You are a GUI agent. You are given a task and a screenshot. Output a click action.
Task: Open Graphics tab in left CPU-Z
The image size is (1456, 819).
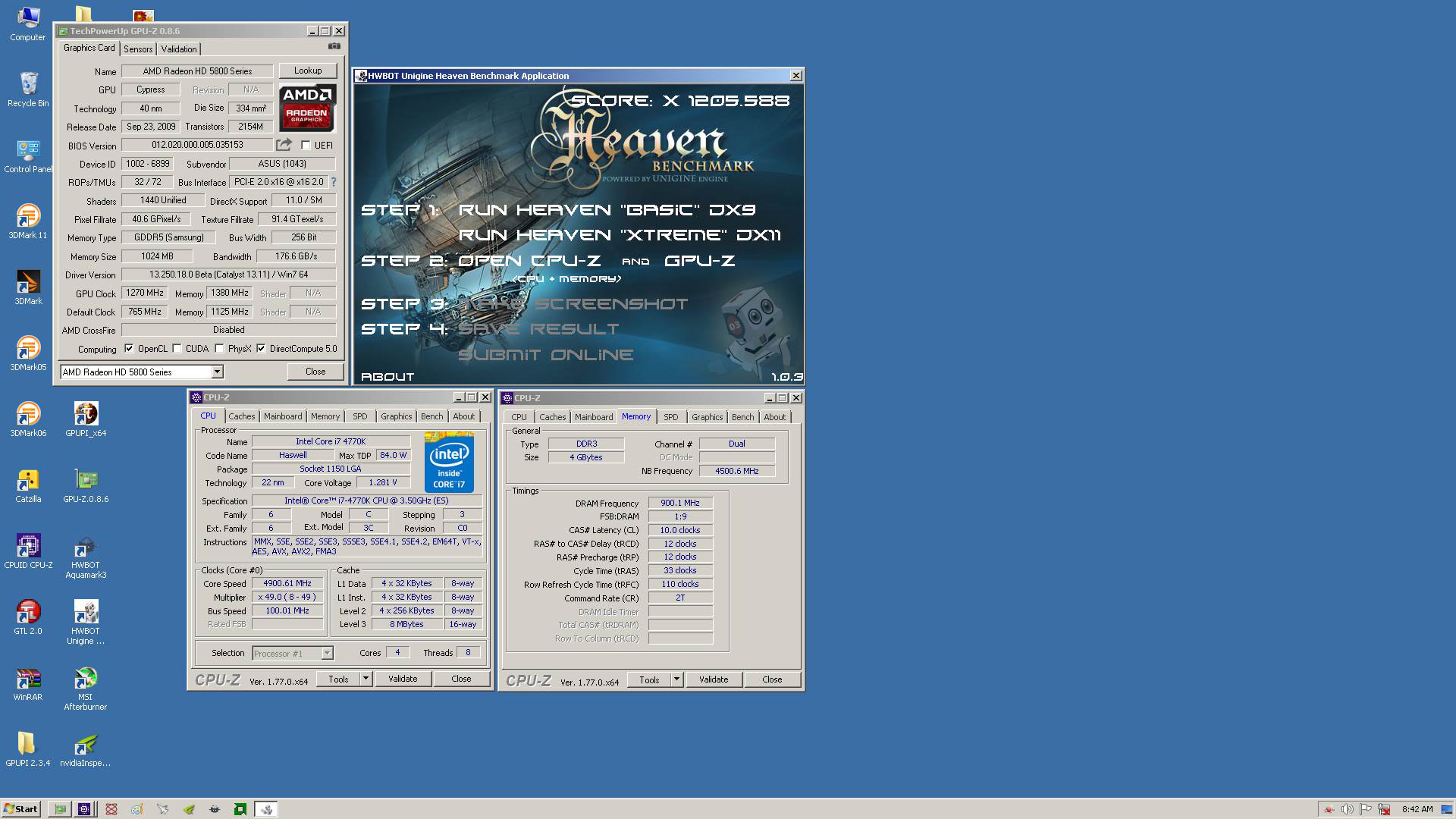(397, 416)
